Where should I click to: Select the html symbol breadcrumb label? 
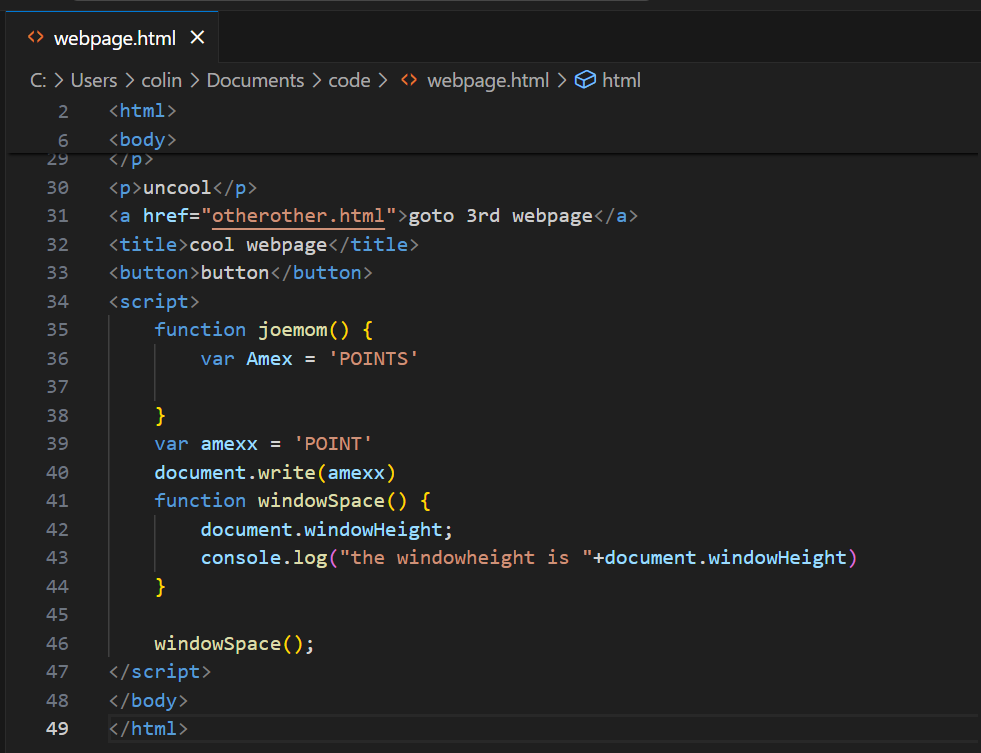621,80
